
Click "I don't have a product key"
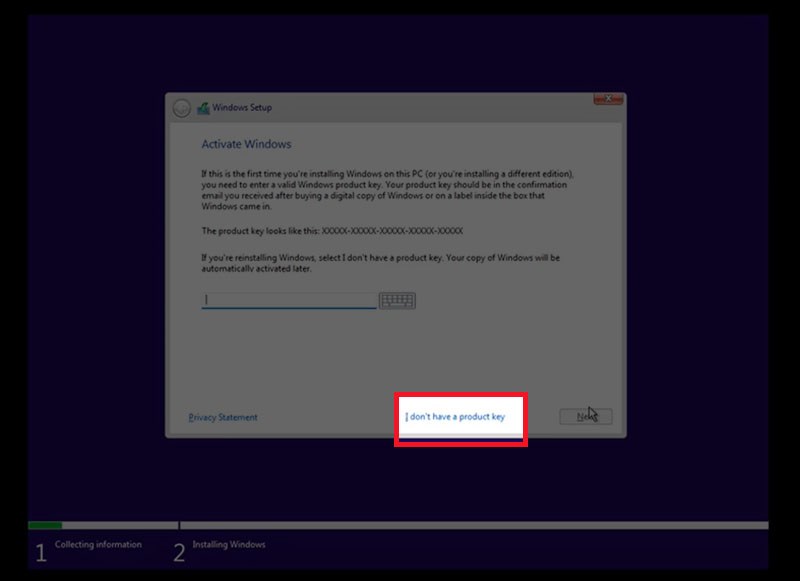pyautogui.click(x=455, y=417)
